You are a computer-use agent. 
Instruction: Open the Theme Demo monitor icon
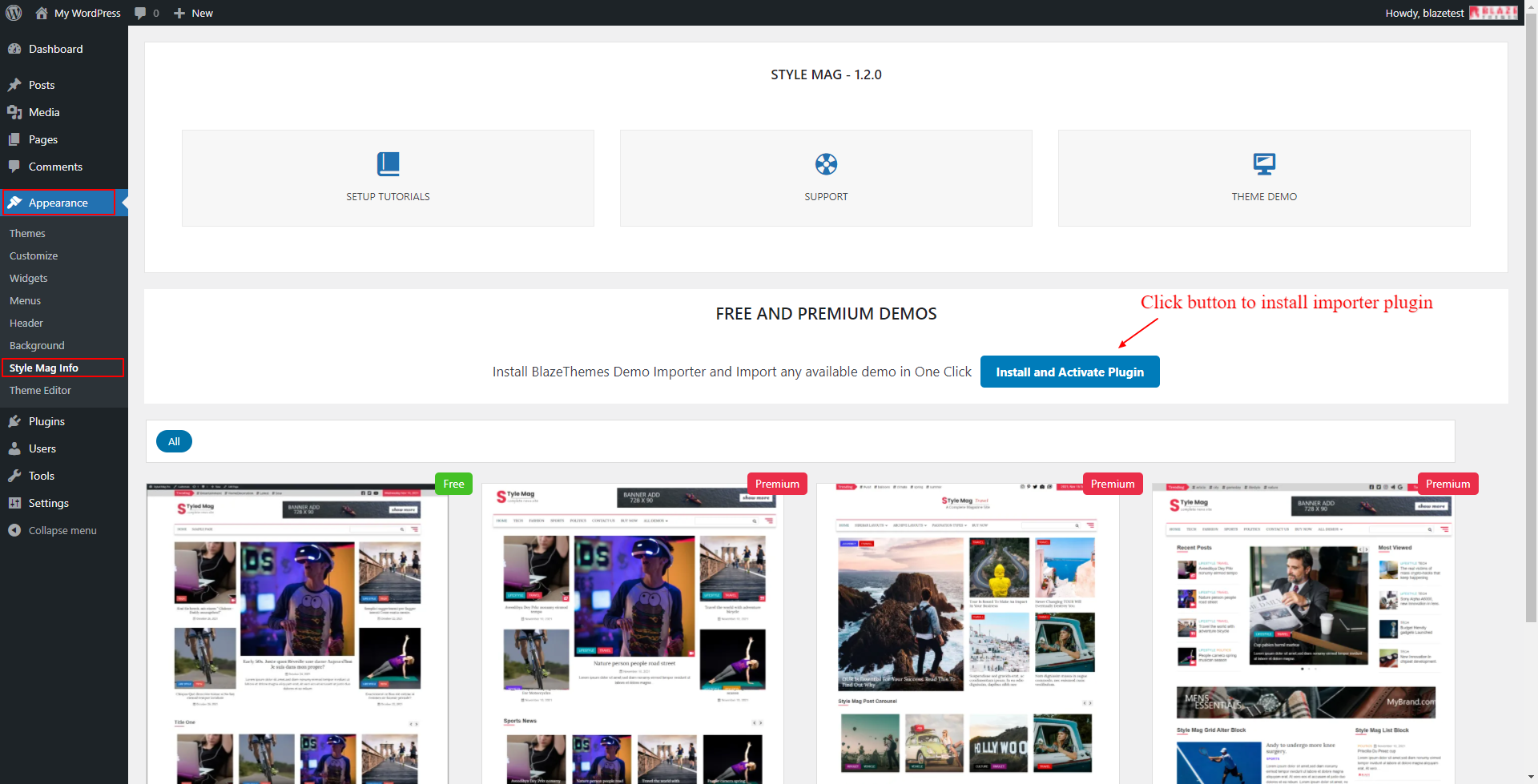coord(1264,164)
